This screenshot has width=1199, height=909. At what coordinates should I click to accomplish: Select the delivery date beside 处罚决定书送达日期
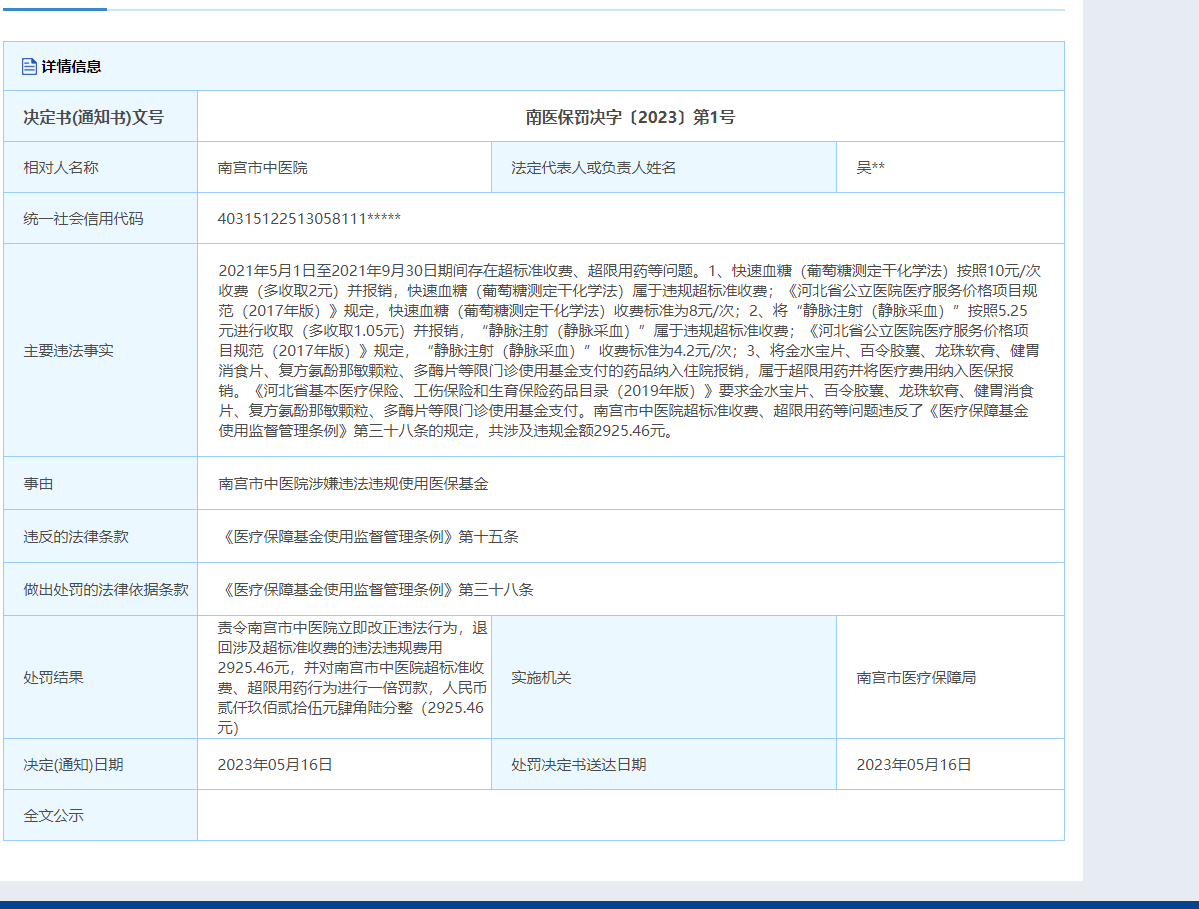pyautogui.click(x=914, y=765)
